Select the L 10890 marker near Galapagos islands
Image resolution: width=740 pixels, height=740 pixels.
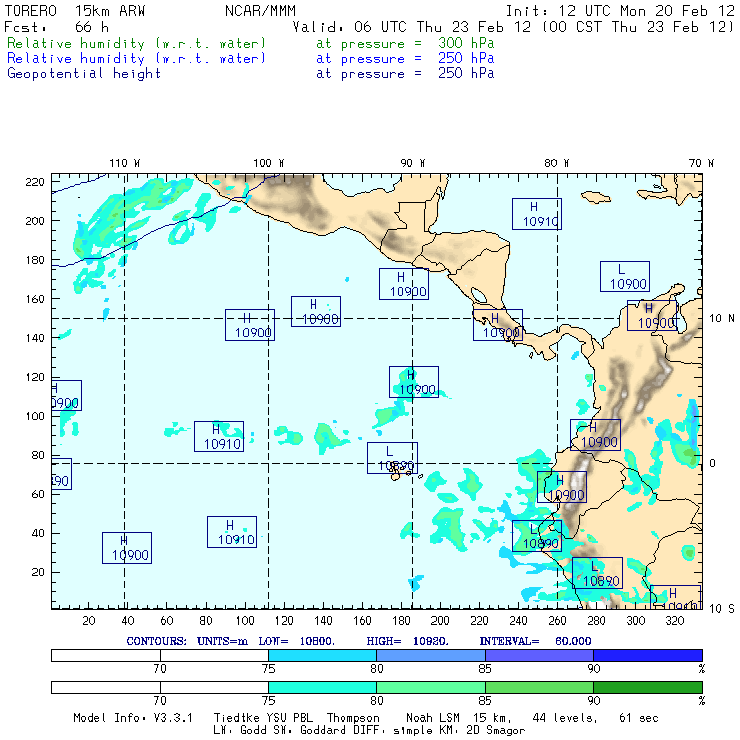point(392,458)
